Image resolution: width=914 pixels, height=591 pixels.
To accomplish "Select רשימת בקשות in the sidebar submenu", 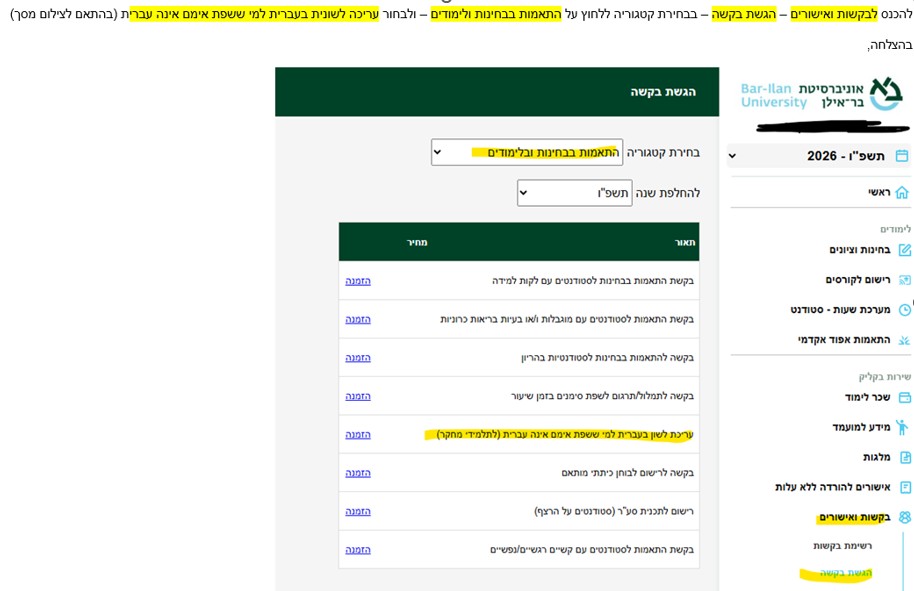I will 842,546.
